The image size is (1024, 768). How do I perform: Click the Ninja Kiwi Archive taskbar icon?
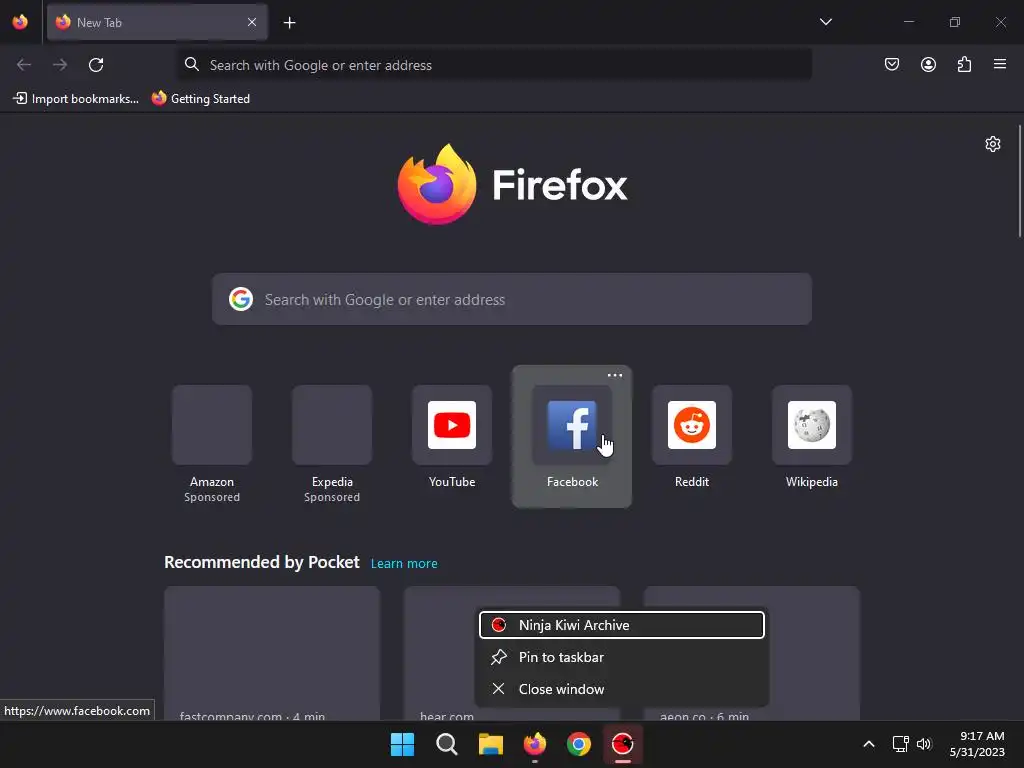click(x=622, y=744)
